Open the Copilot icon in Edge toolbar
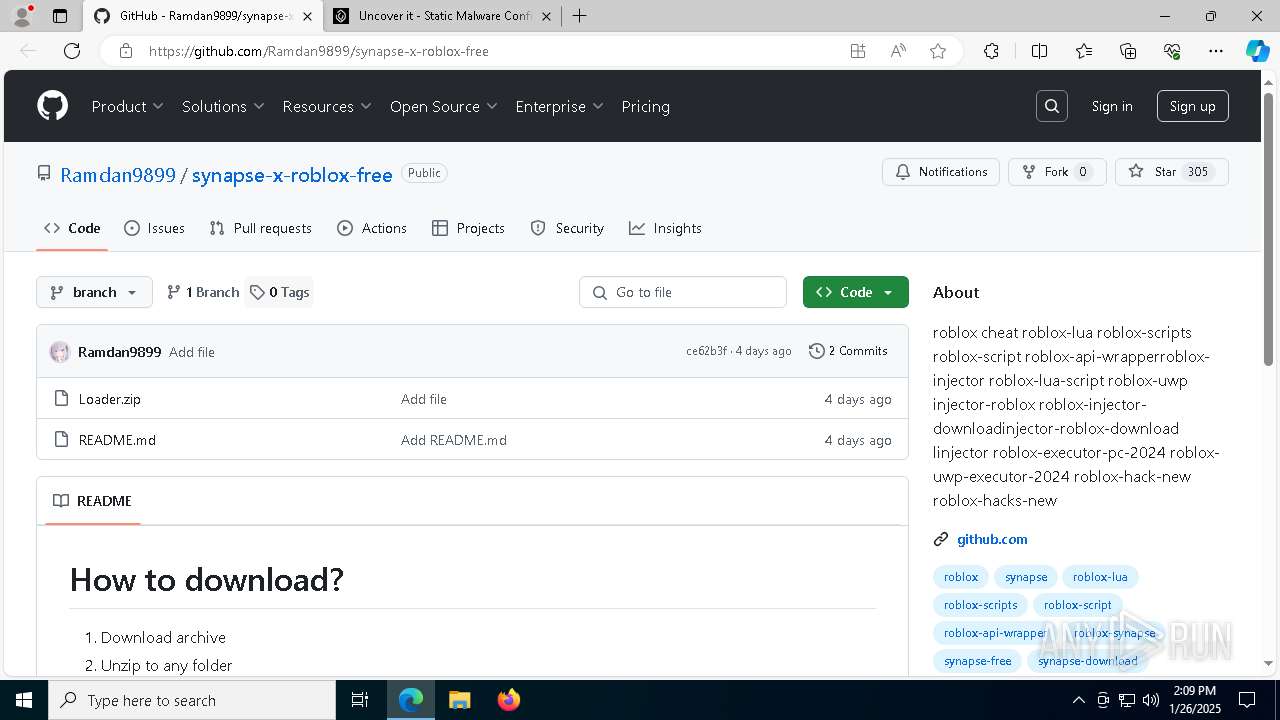Screen dimensions: 1280x720 coord(1257,51)
